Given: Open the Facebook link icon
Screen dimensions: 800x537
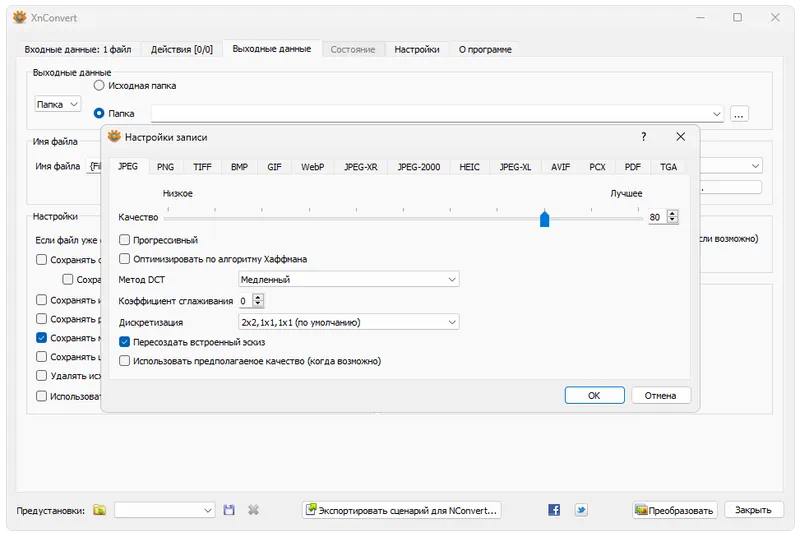Looking at the screenshot, I should pos(554,509).
